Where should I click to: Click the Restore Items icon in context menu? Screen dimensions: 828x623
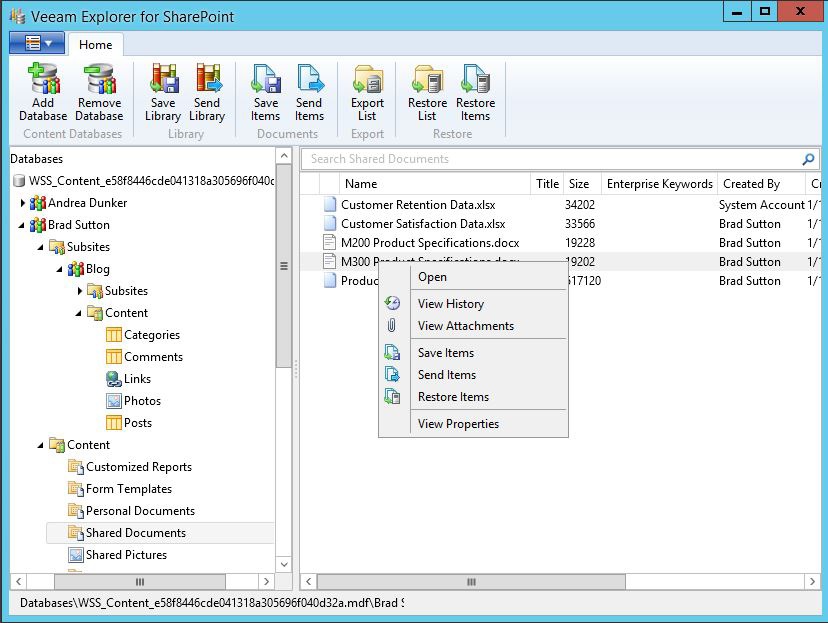pos(392,397)
